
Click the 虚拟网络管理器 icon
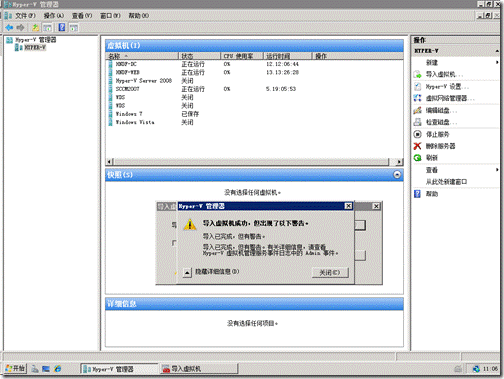point(417,98)
